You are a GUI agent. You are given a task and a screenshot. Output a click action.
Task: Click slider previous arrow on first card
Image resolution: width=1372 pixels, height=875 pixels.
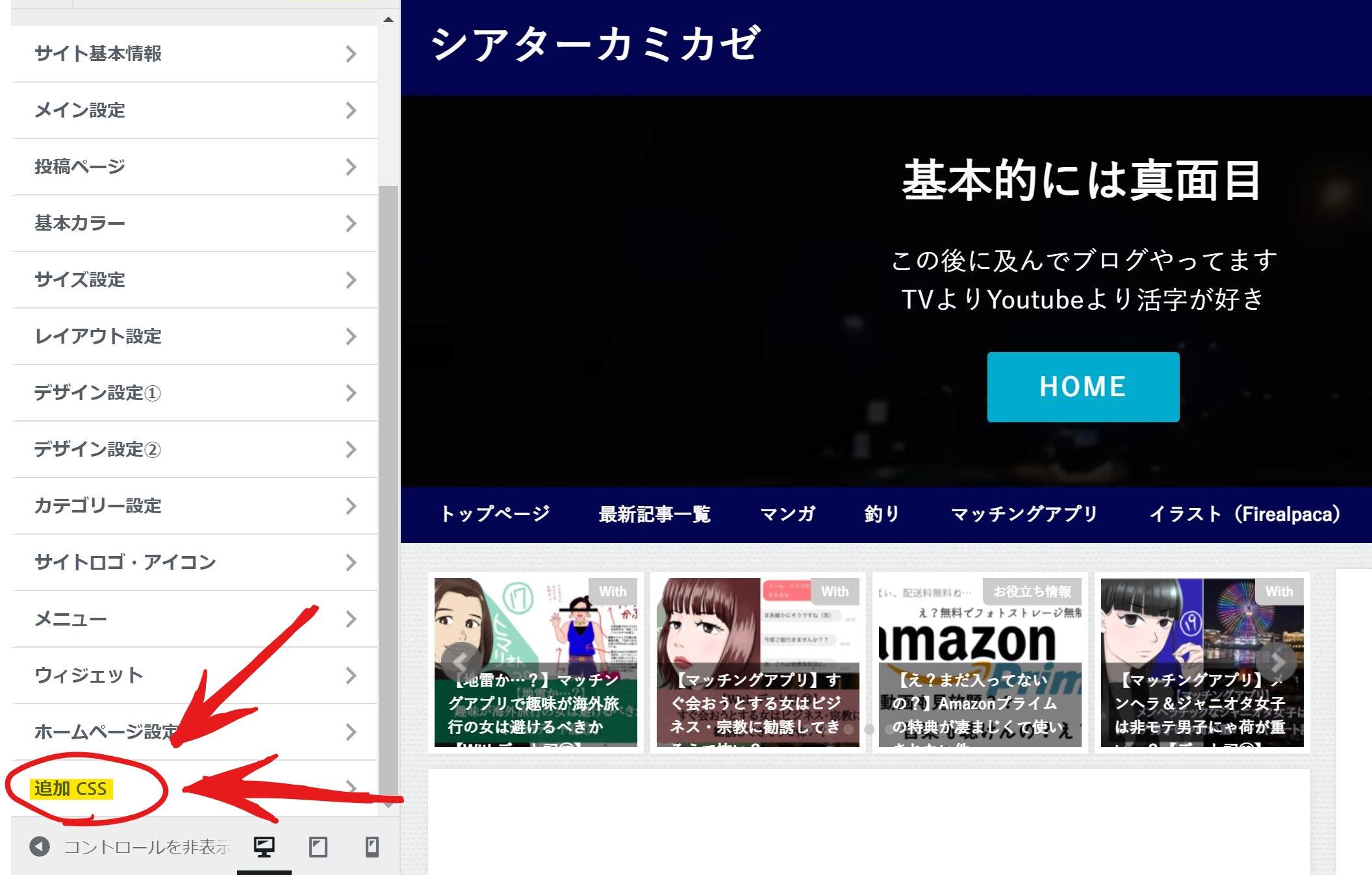pyautogui.click(x=461, y=663)
